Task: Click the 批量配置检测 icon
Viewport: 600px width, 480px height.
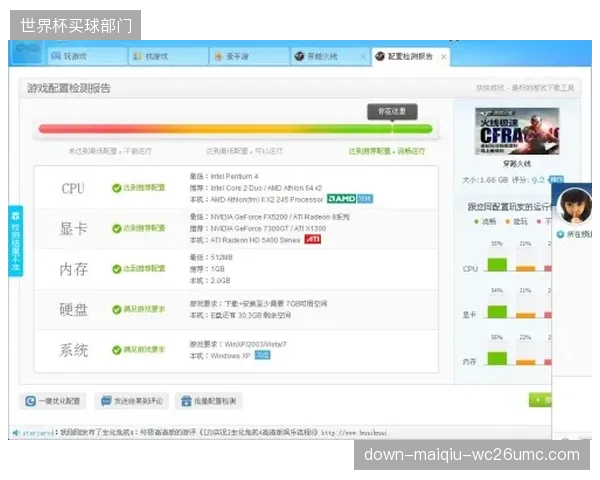Action: tap(186, 401)
